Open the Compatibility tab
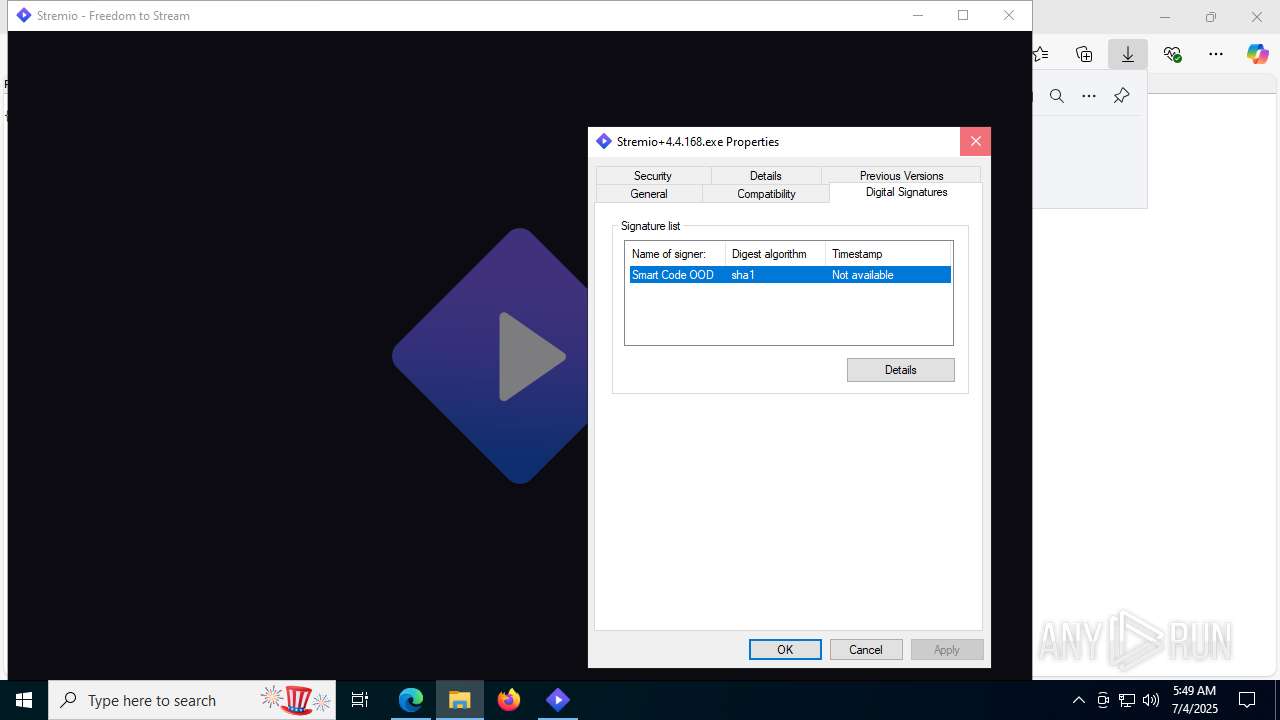Screen dimensions: 1280x720 tap(766, 193)
